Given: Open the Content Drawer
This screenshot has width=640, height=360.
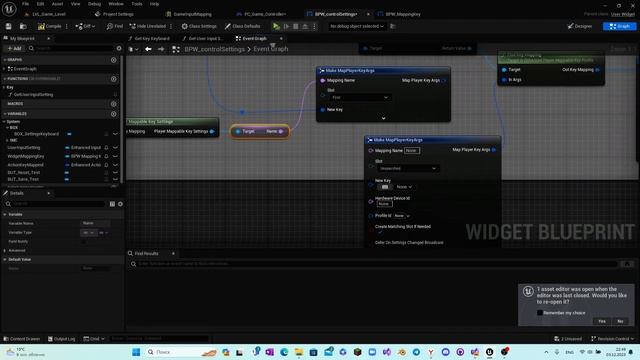Looking at the screenshot, I should (x=22, y=339).
